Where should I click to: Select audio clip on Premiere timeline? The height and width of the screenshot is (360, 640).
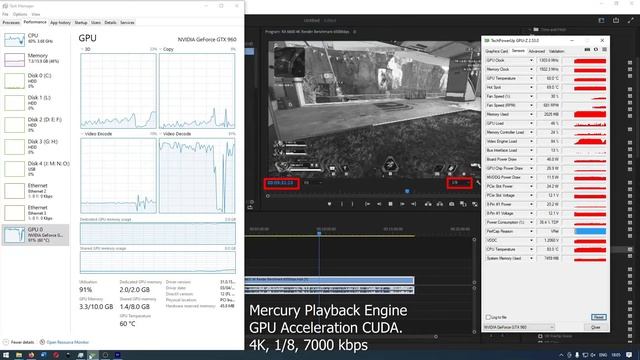(x=329, y=289)
